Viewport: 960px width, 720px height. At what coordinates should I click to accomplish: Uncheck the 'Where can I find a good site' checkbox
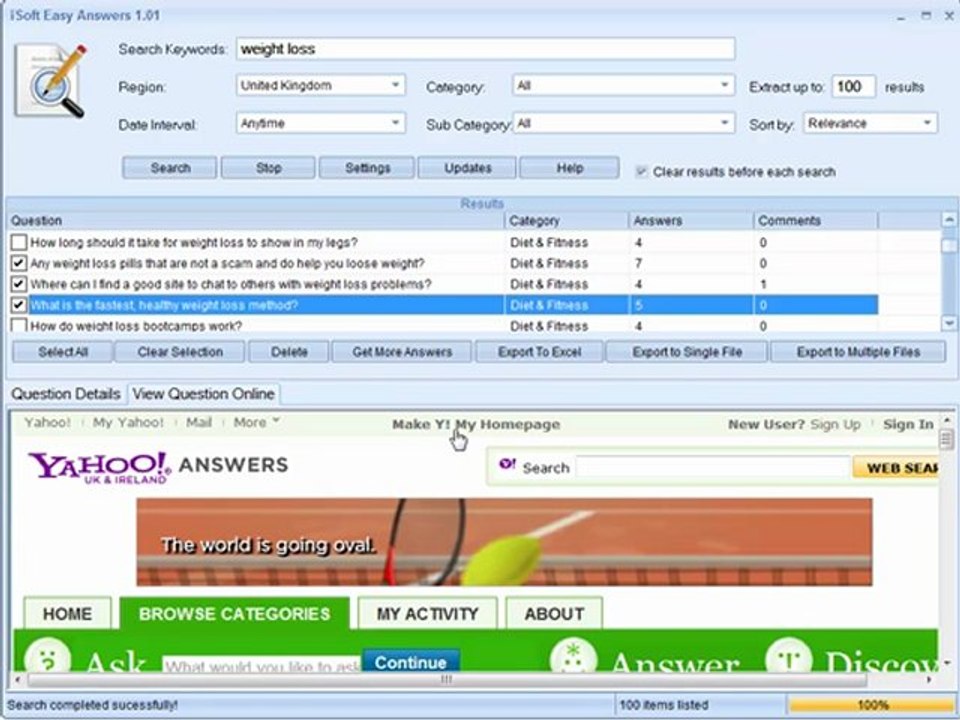(x=19, y=284)
